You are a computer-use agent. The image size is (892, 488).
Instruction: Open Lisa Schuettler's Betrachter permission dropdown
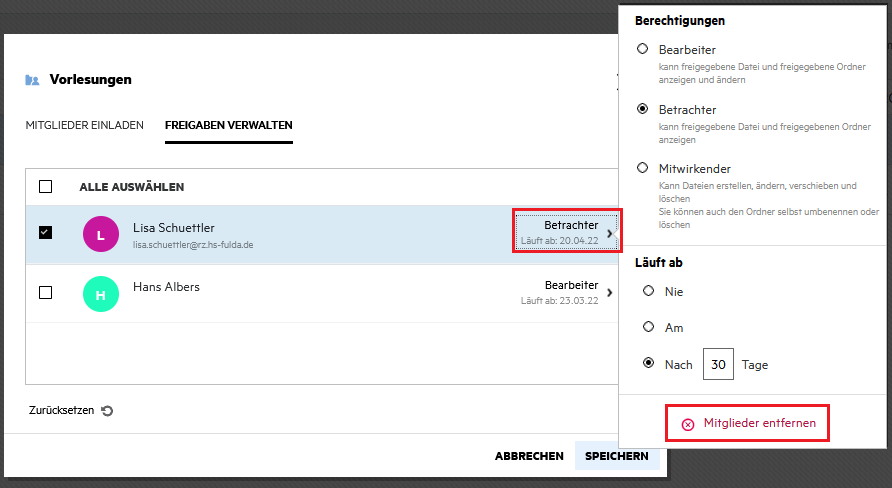tap(567, 232)
